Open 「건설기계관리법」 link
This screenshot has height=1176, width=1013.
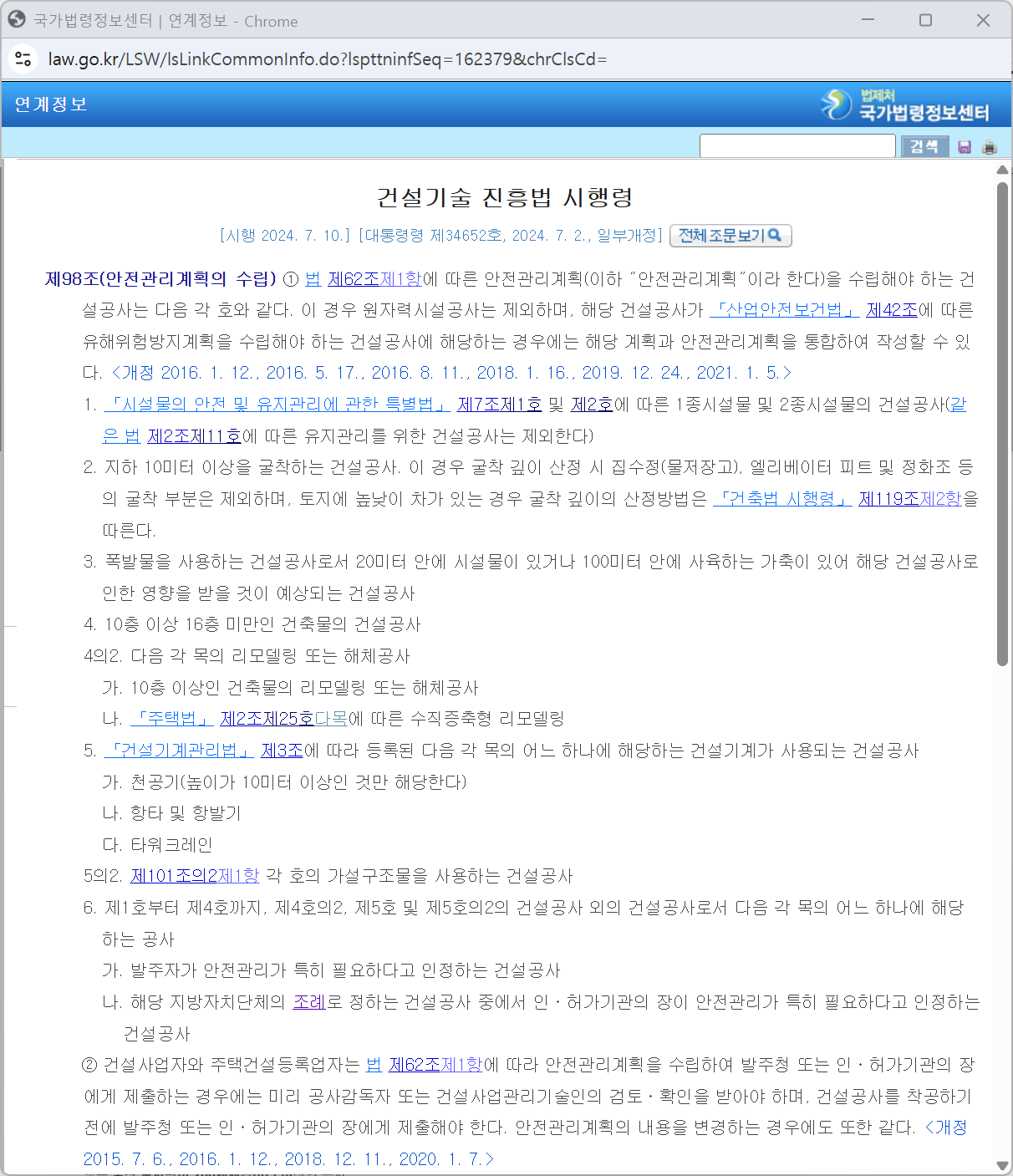pyautogui.click(x=179, y=751)
